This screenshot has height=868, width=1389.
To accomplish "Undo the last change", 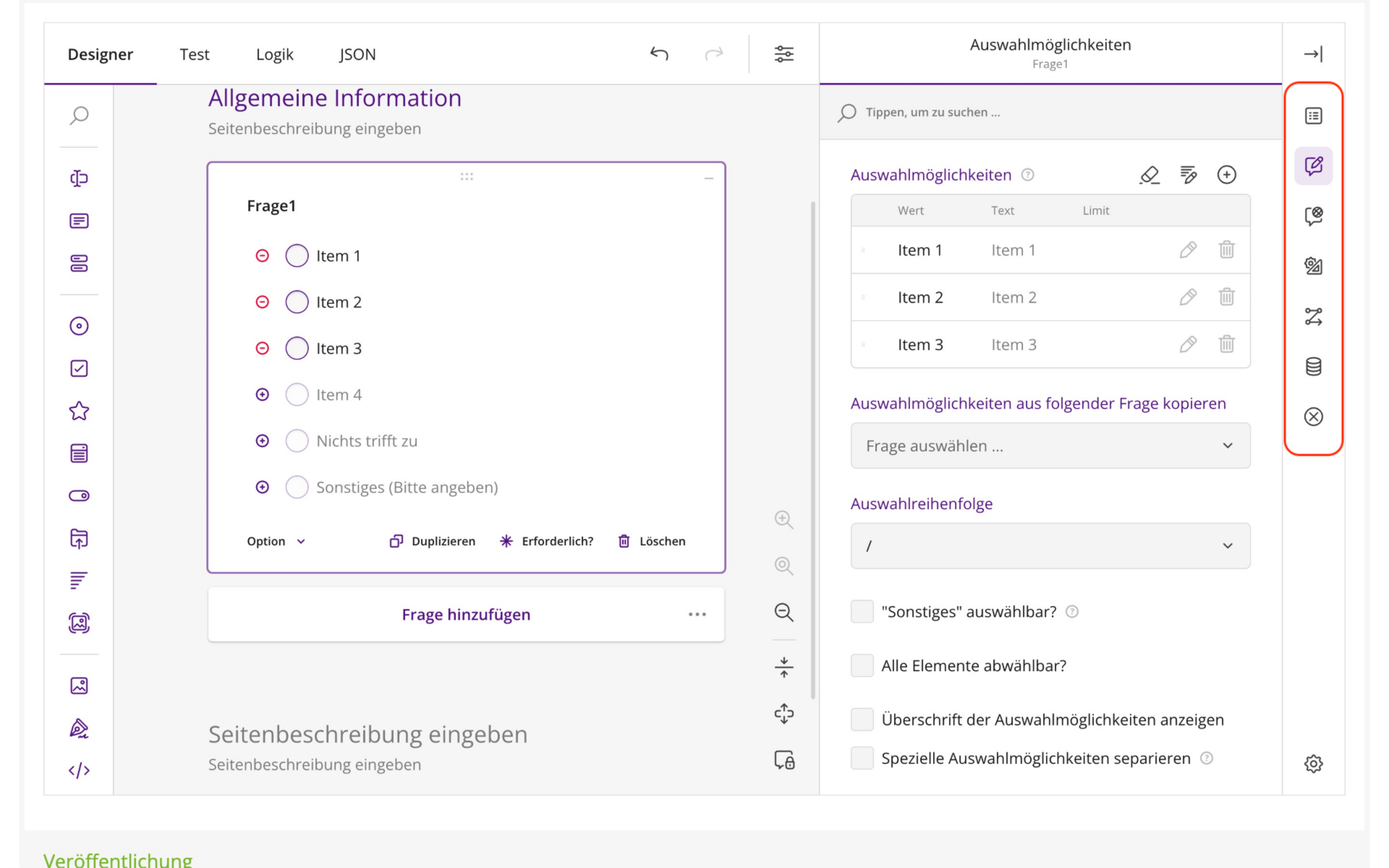I will click(659, 54).
